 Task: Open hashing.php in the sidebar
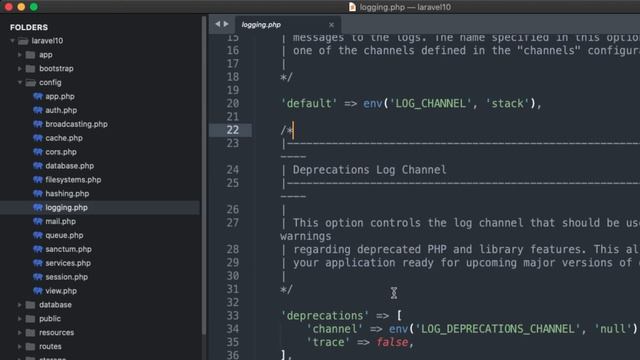click(67, 193)
